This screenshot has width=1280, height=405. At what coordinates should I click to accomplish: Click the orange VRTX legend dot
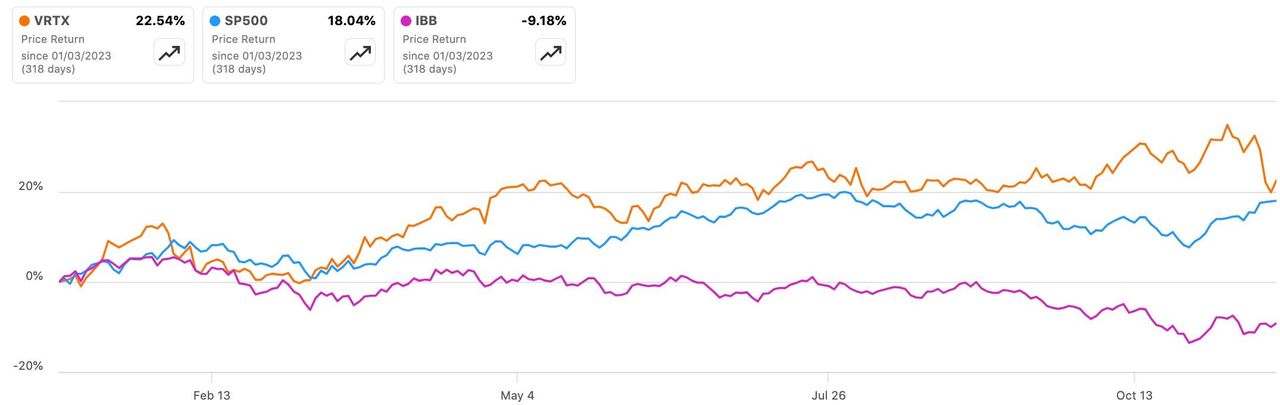point(25,21)
